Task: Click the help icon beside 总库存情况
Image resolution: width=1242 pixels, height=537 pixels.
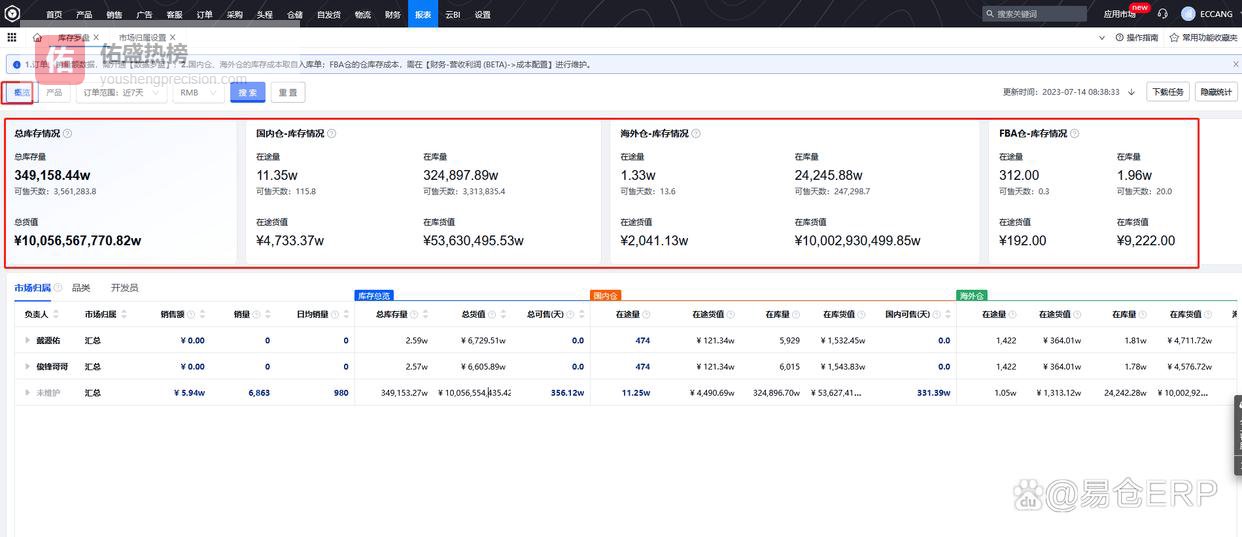Action: [68, 133]
